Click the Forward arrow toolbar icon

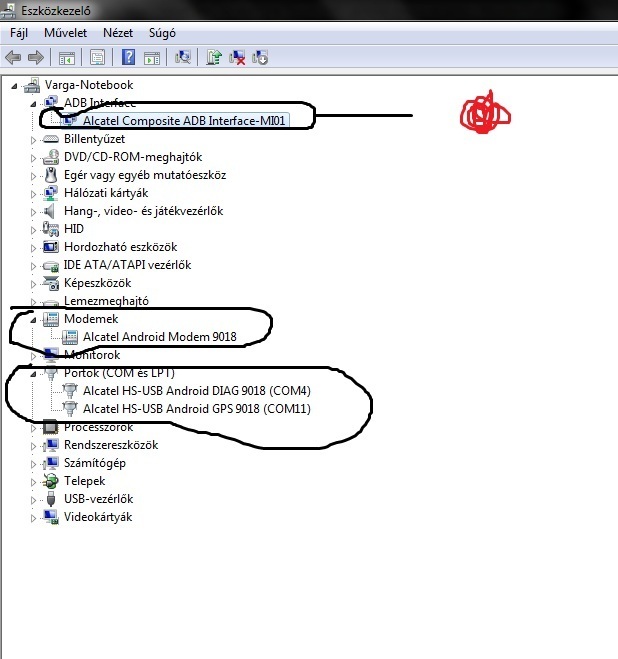pyautogui.click(x=36, y=57)
